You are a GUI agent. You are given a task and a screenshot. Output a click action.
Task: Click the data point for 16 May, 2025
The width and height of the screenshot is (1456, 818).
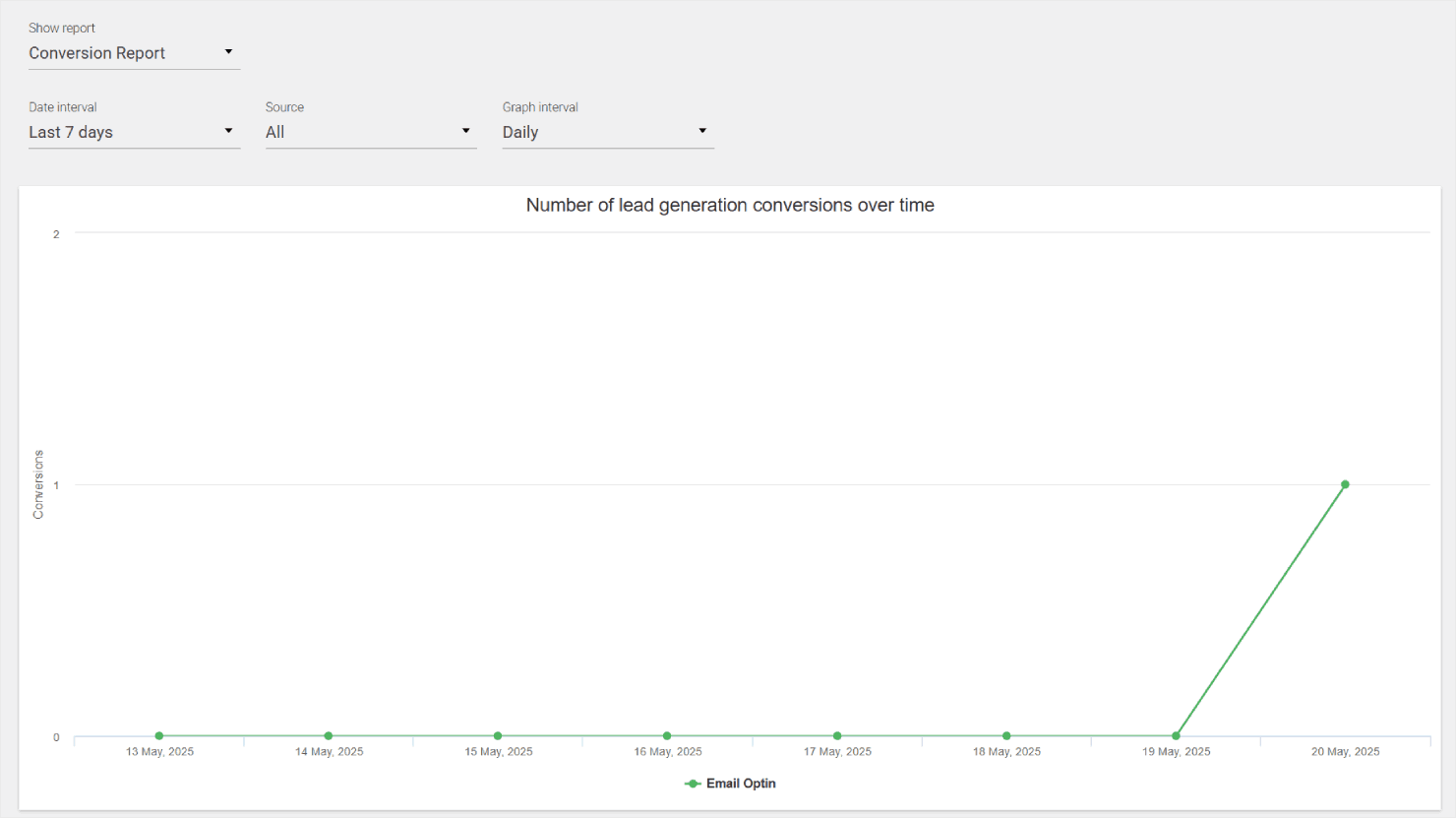click(x=667, y=734)
